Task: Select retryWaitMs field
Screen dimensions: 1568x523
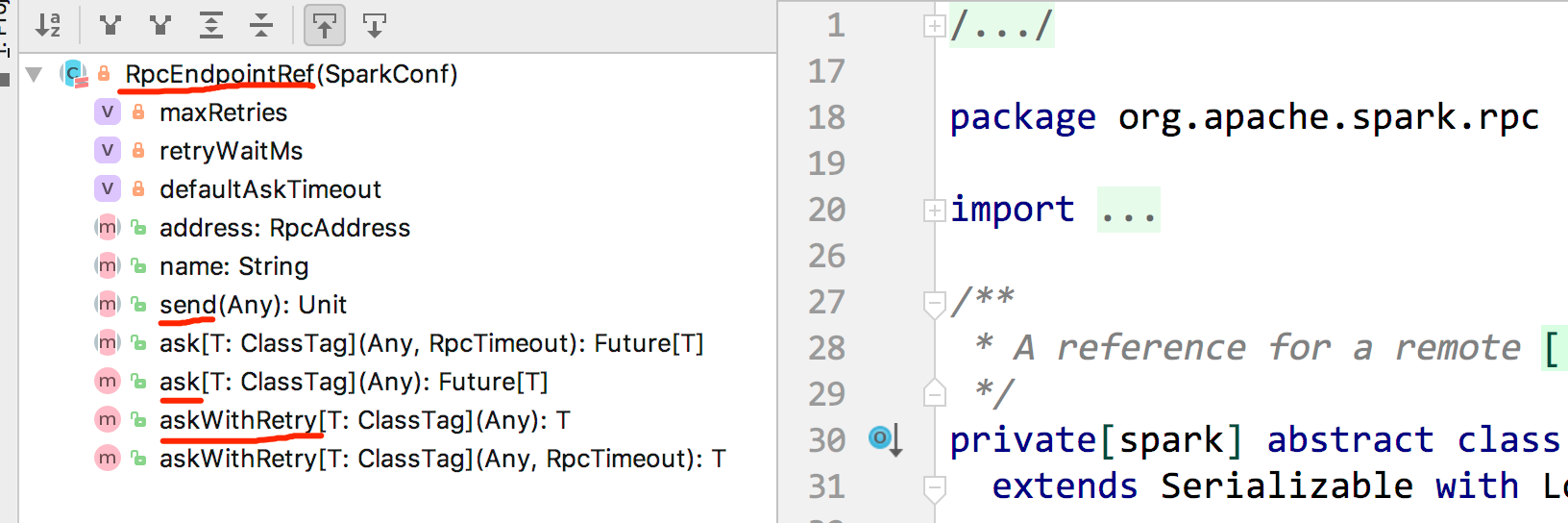Action: click(231, 151)
